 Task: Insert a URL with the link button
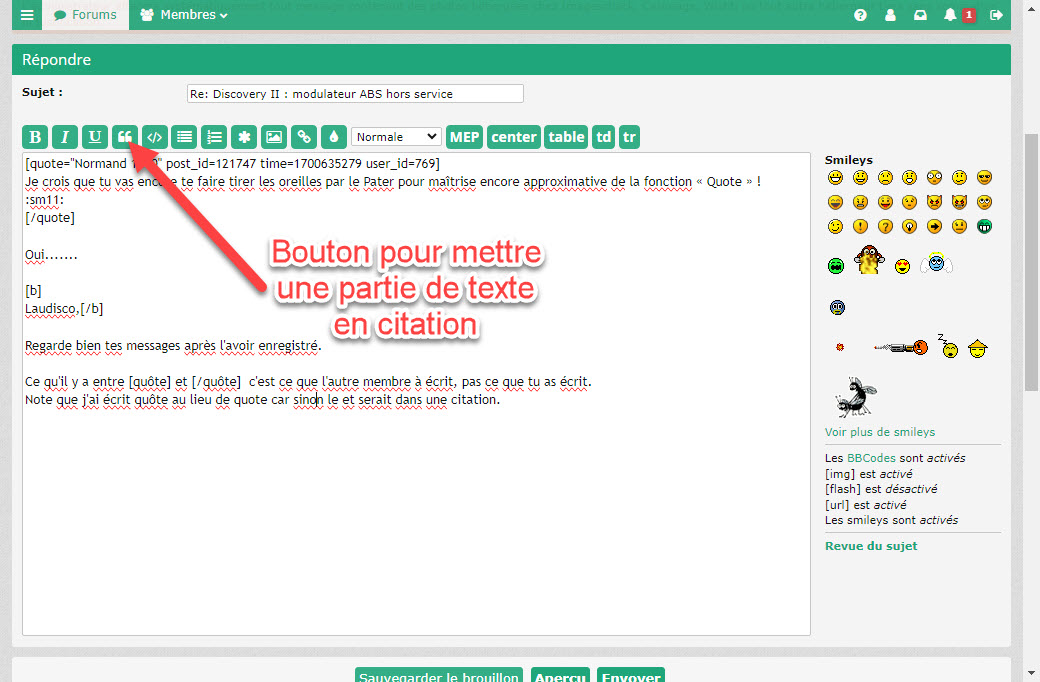pyautogui.click(x=303, y=137)
